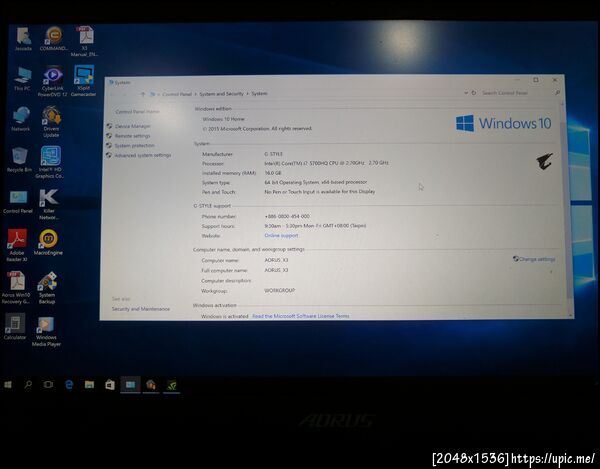The height and width of the screenshot is (469, 600).
Task: Open Aorus Win10 Recovery Guide PDF
Action: point(16,288)
